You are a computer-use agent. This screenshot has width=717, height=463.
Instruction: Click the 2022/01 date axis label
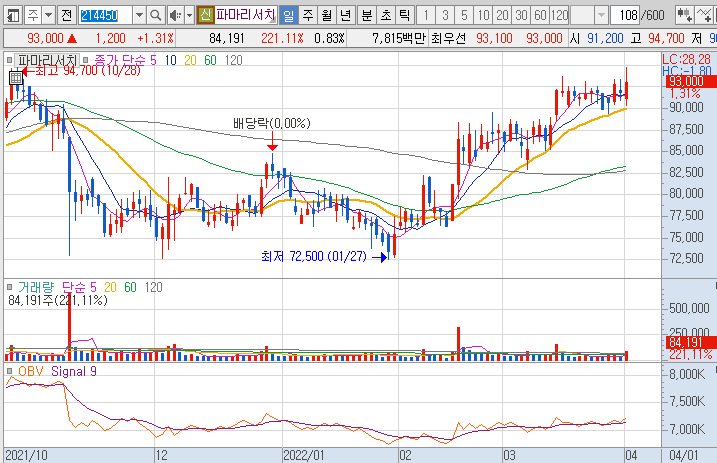304,455
